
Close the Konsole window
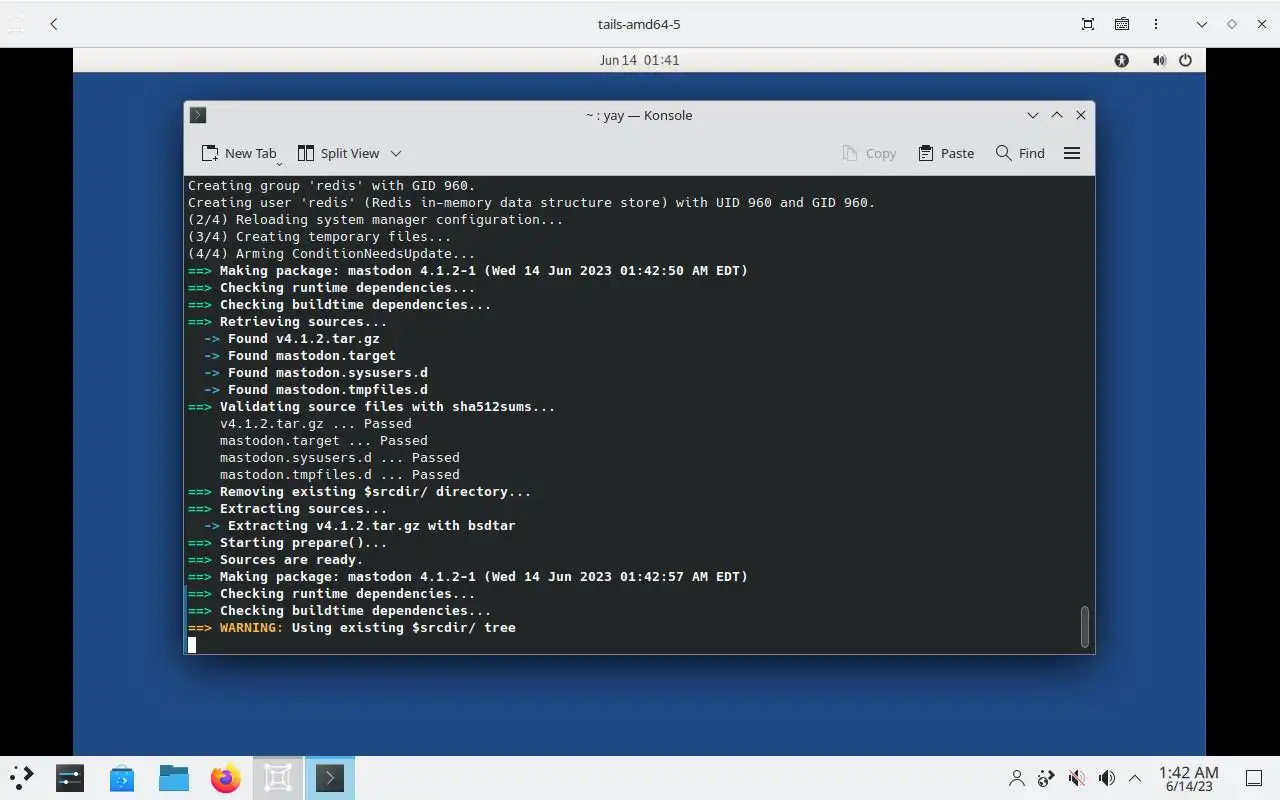(1081, 115)
